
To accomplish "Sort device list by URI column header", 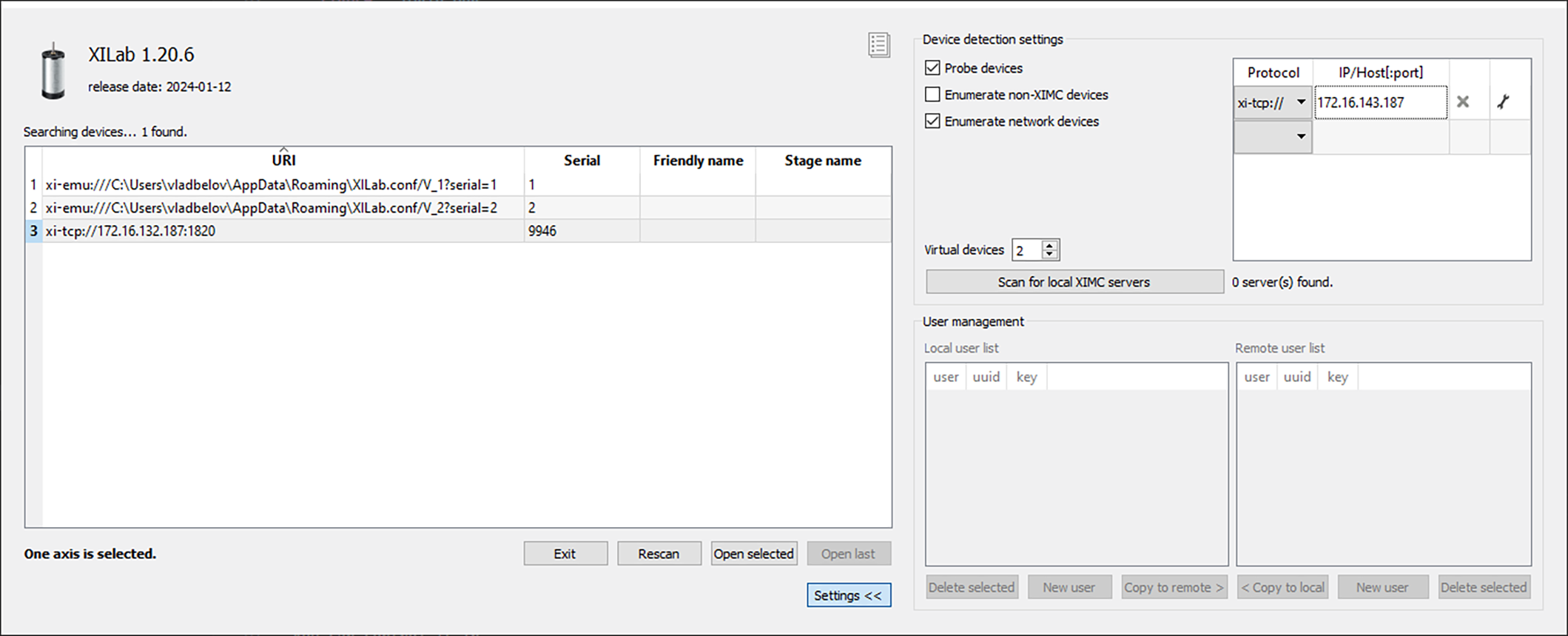I will pyautogui.click(x=283, y=161).
